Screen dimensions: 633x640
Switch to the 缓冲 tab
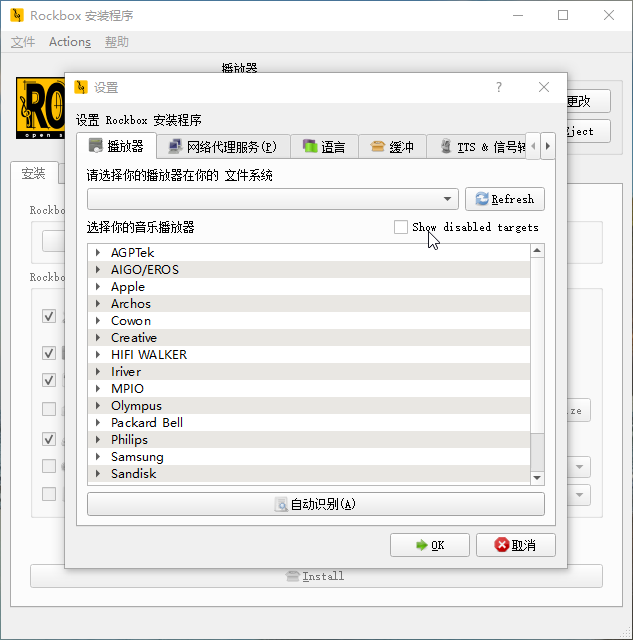point(392,146)
